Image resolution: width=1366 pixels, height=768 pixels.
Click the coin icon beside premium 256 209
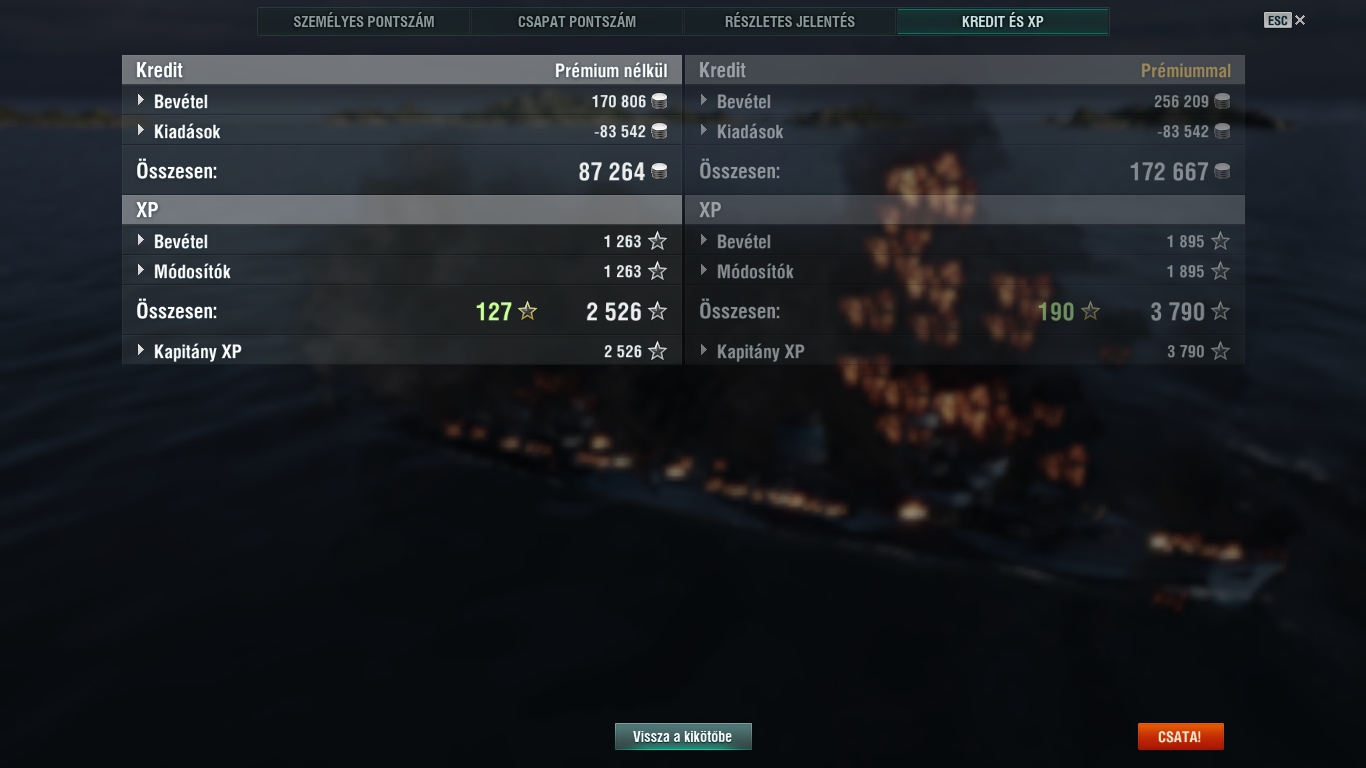(1222, 101)
